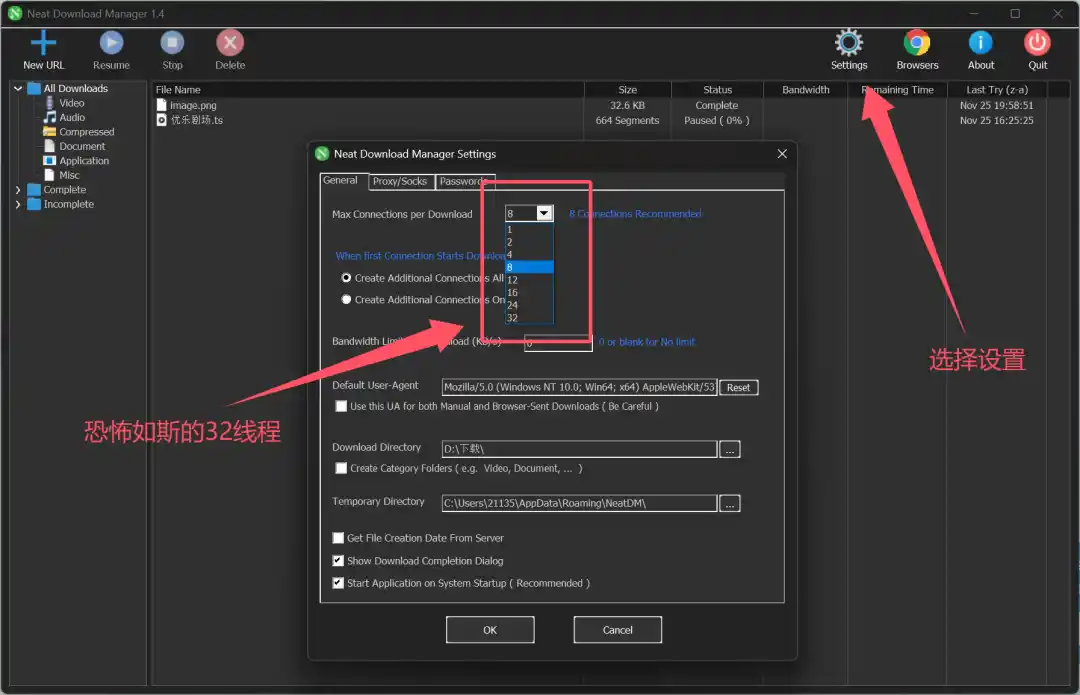Click the Delete toolbar icon
This screenshot has height=695, width=1080.
230,42
